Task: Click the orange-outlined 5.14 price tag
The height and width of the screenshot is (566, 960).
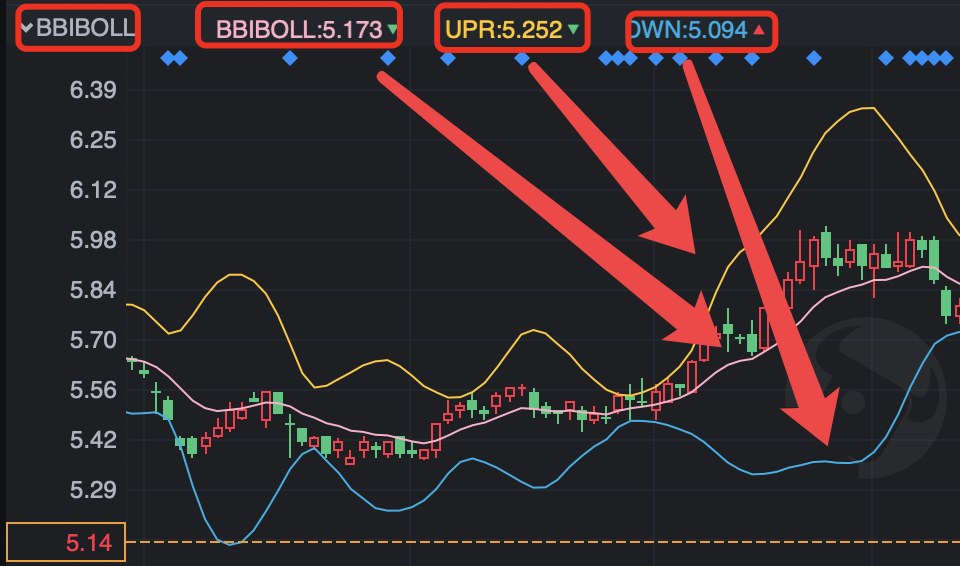Action: click(x=66, y=542)
